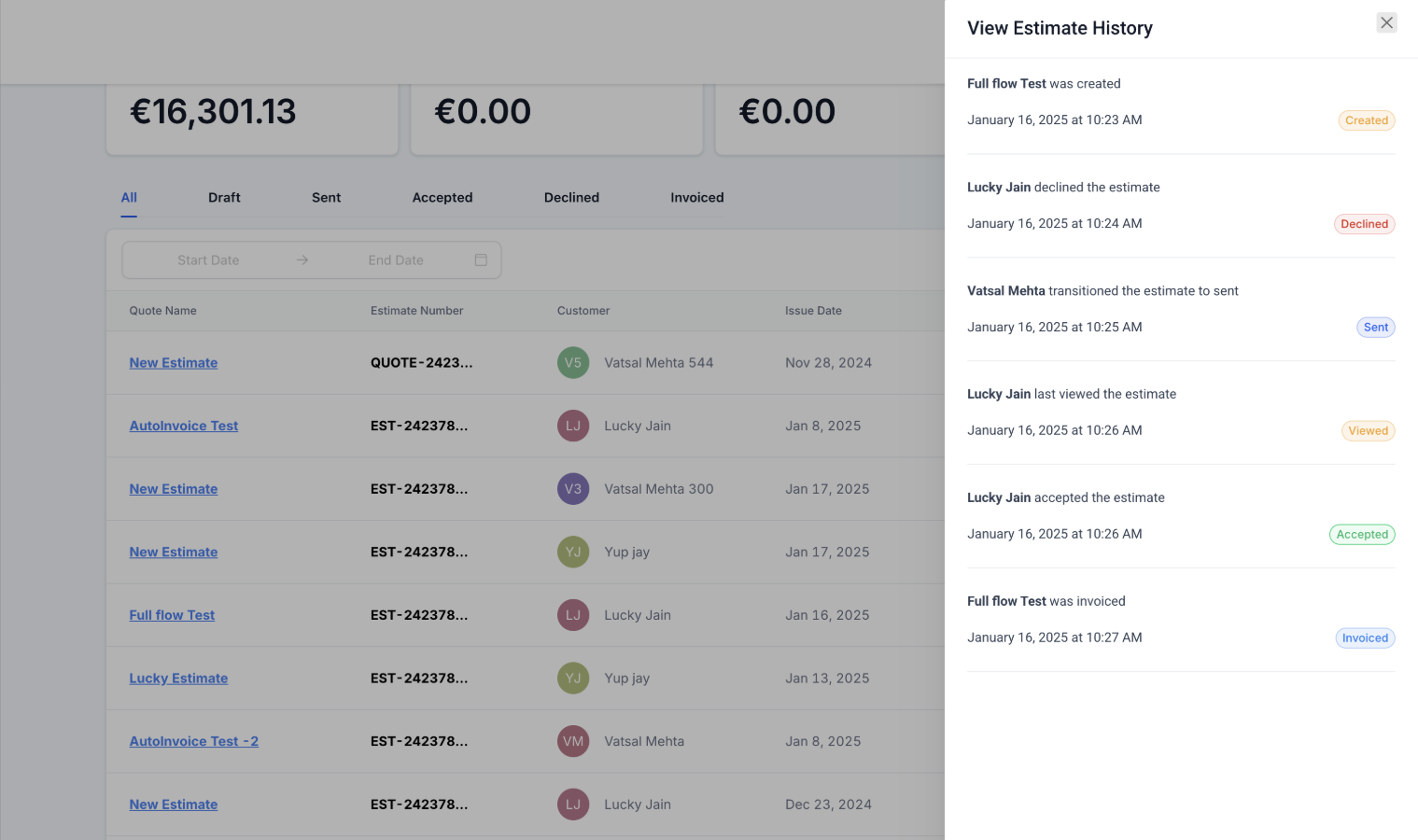Click the End Date input field
The height and width of the screenshot is (840, 1418).
click(396, 260)
